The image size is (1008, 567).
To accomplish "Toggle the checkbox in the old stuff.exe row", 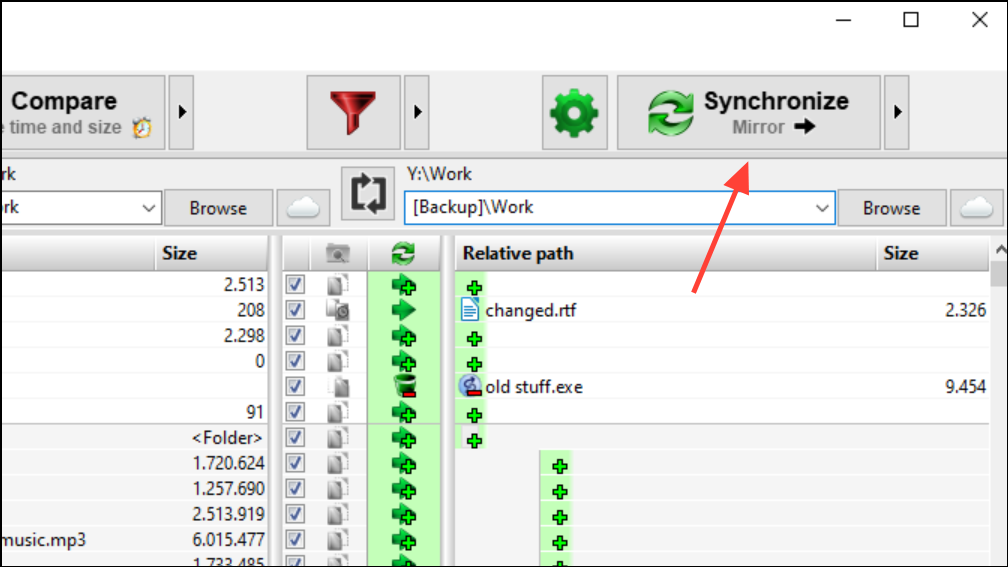I will click(x=295, y=387).
